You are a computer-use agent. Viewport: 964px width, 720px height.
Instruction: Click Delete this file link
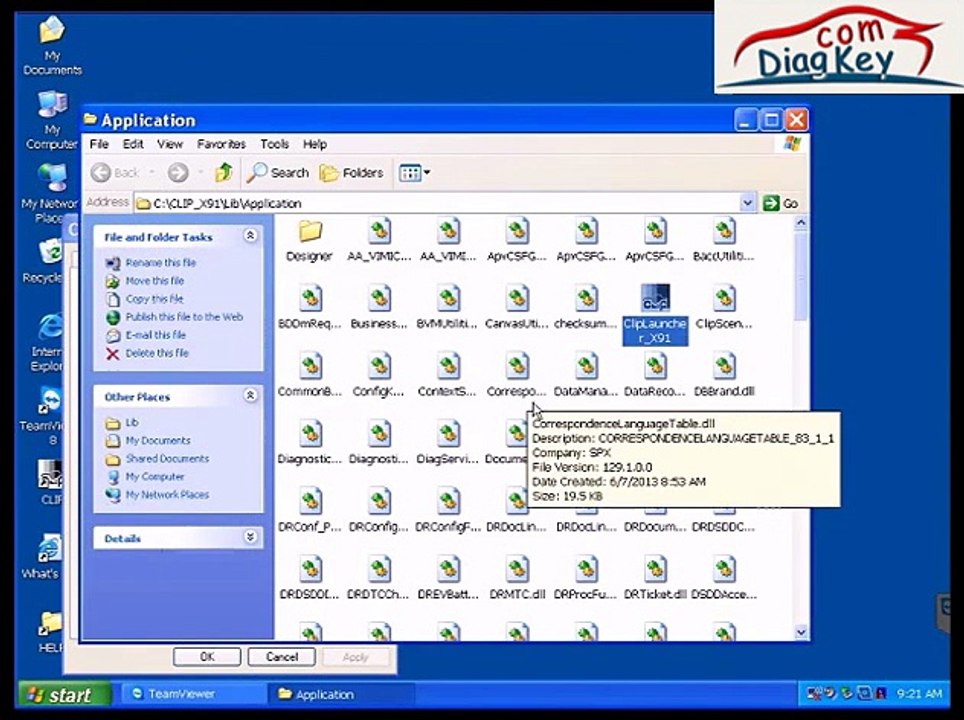click(x=157, y=353)
